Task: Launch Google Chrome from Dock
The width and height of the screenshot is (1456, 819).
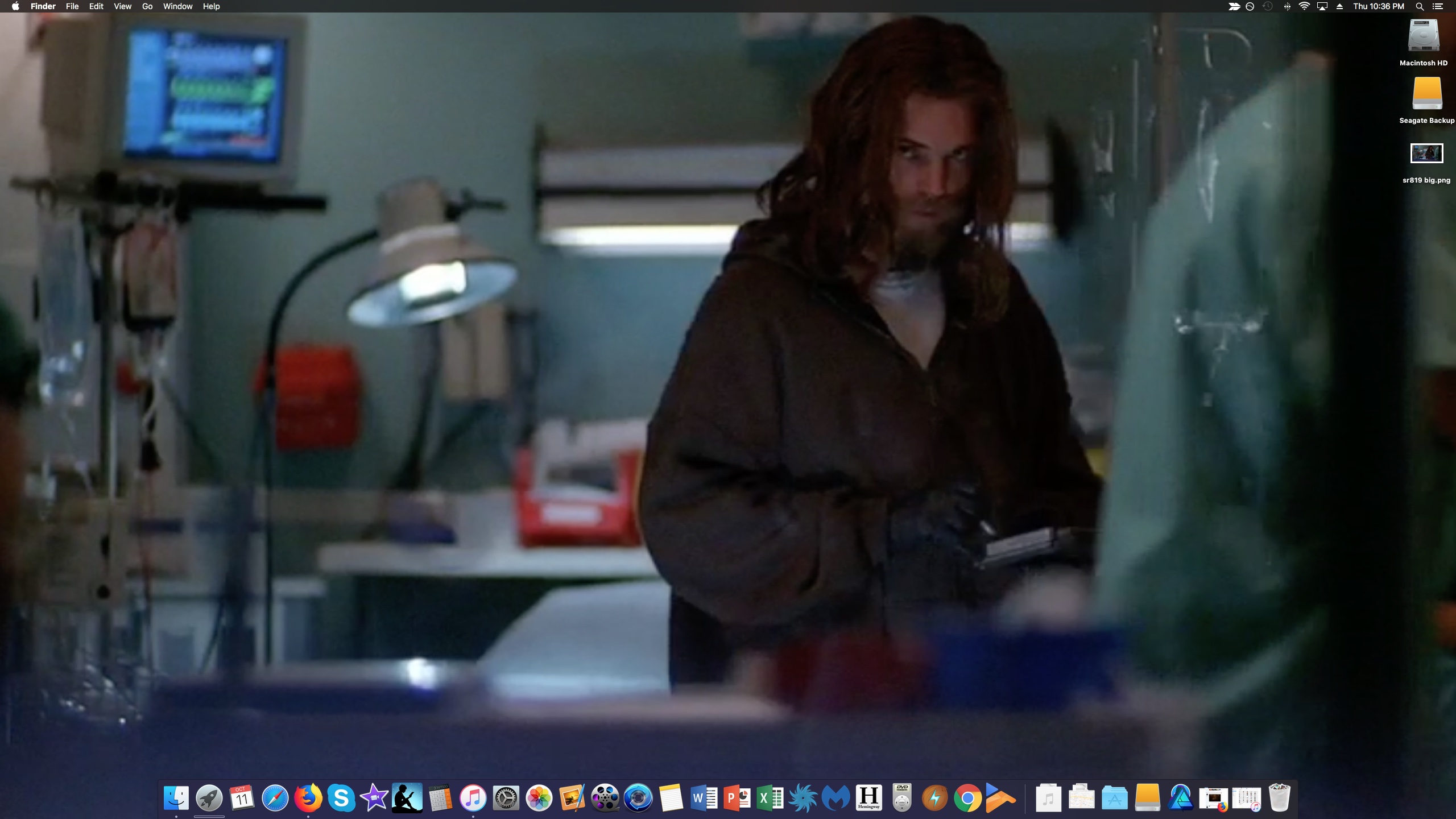Action: pos(968,798)
